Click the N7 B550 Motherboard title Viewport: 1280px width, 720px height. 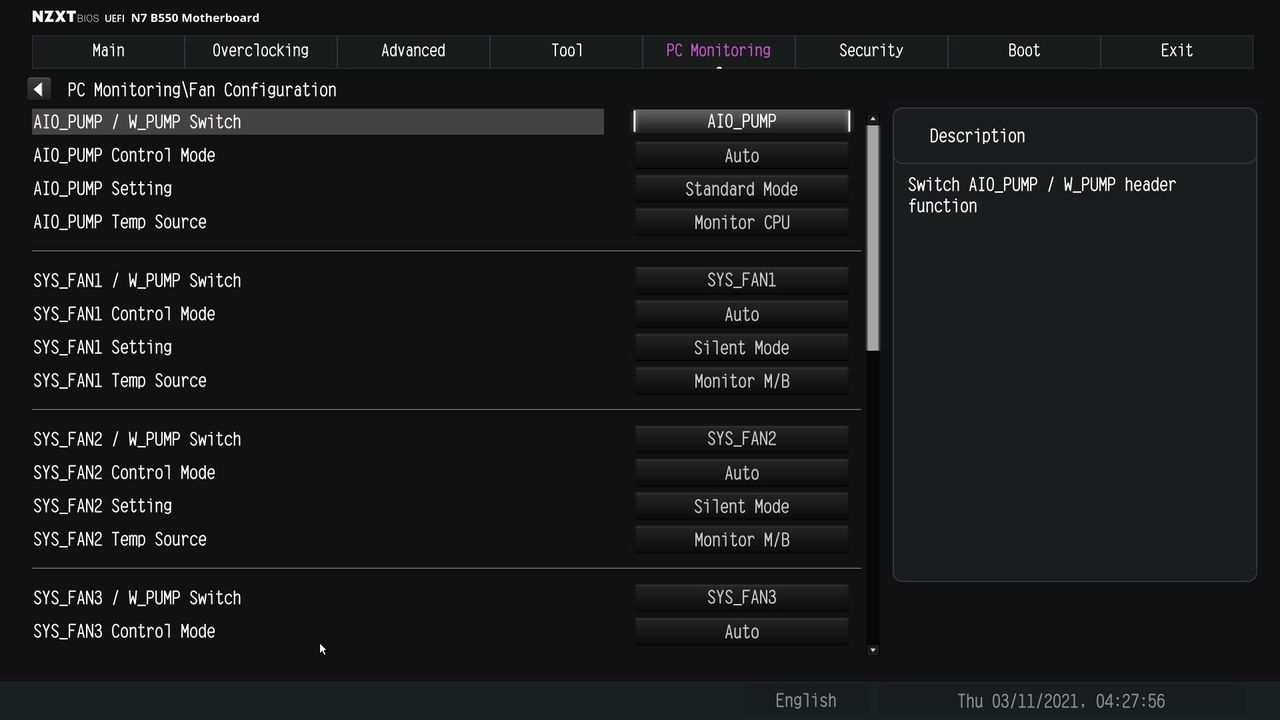click(195, 18)
